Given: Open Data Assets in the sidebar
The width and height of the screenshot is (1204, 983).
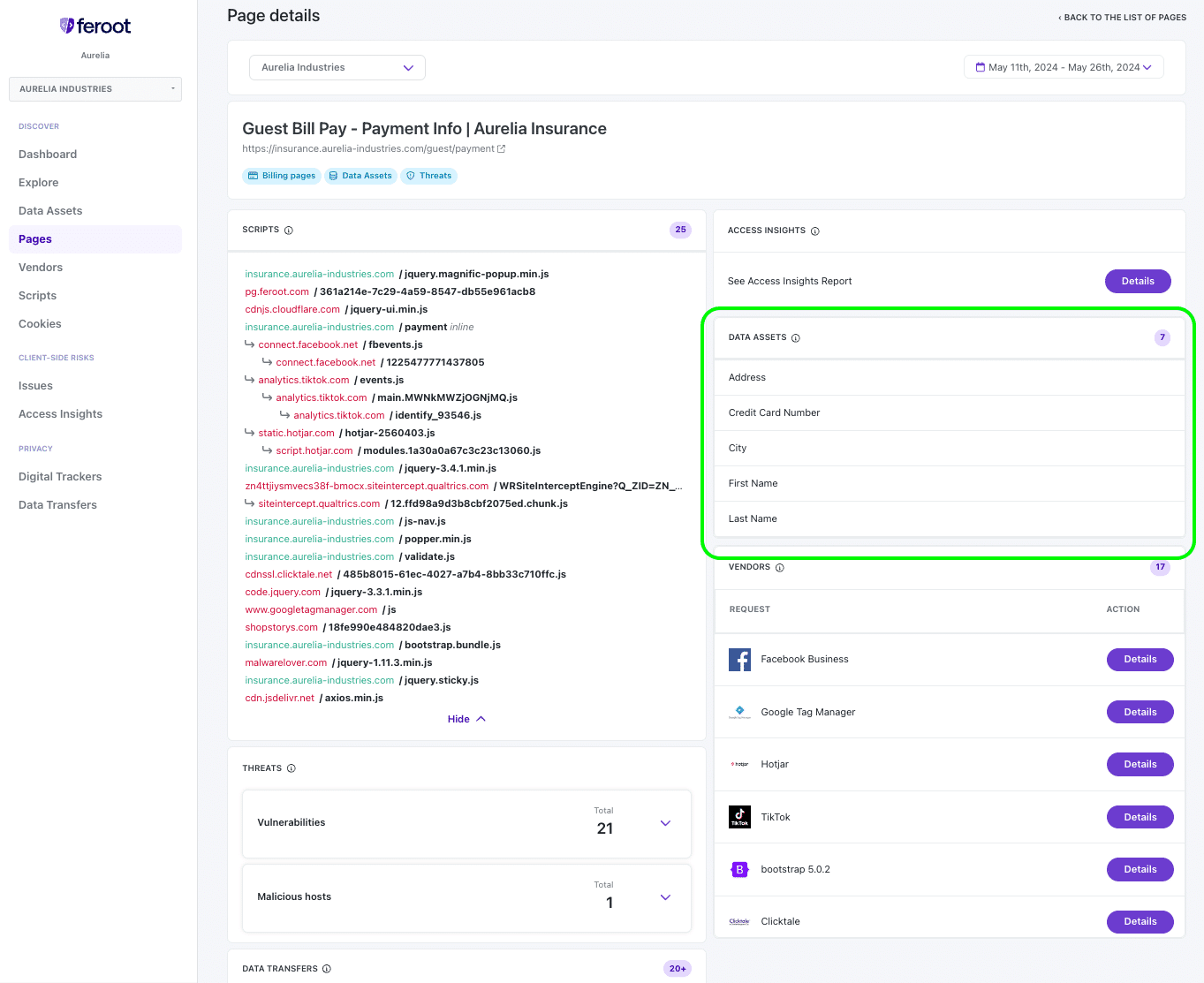Looking at the screenshot, I should (50, 211).
